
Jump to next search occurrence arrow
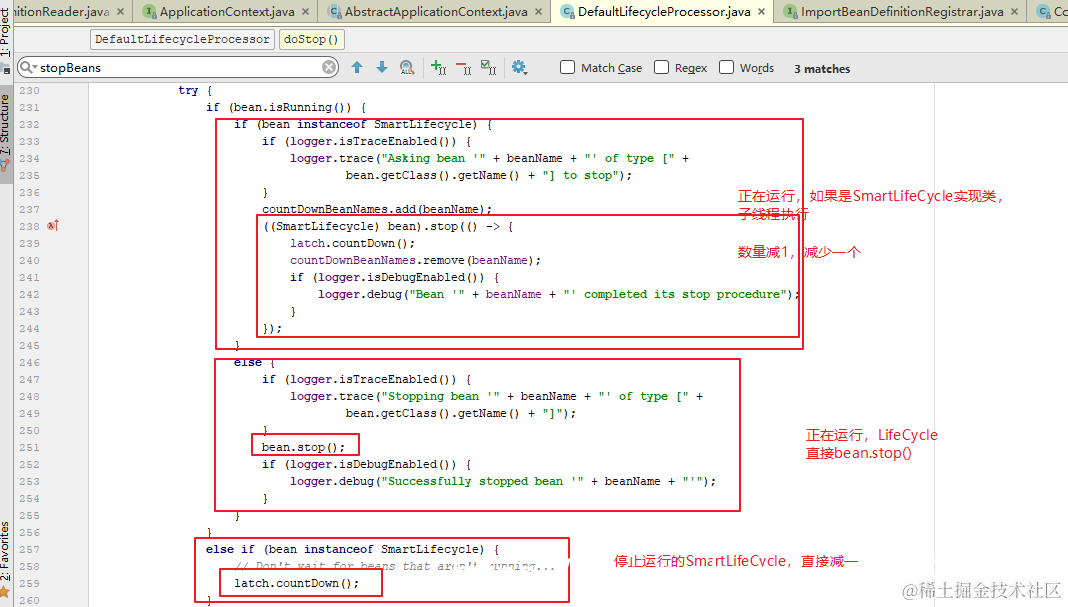[381, 67]
